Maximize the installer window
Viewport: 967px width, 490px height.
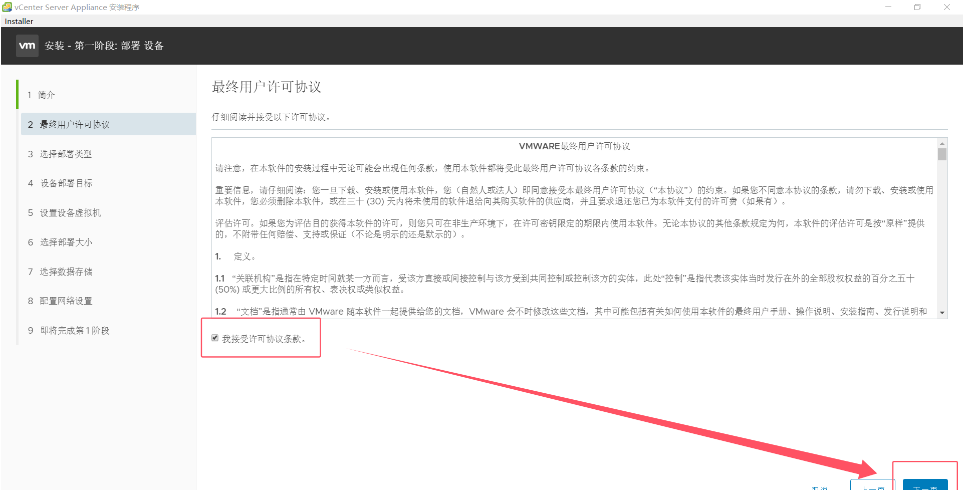pyautogui.click(x=917, y=7)
